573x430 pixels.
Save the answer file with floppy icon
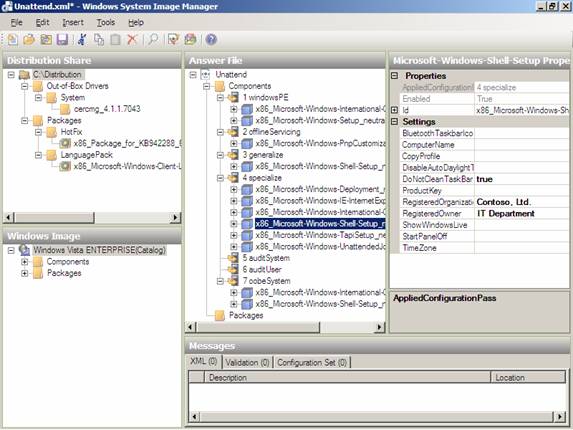62,39
